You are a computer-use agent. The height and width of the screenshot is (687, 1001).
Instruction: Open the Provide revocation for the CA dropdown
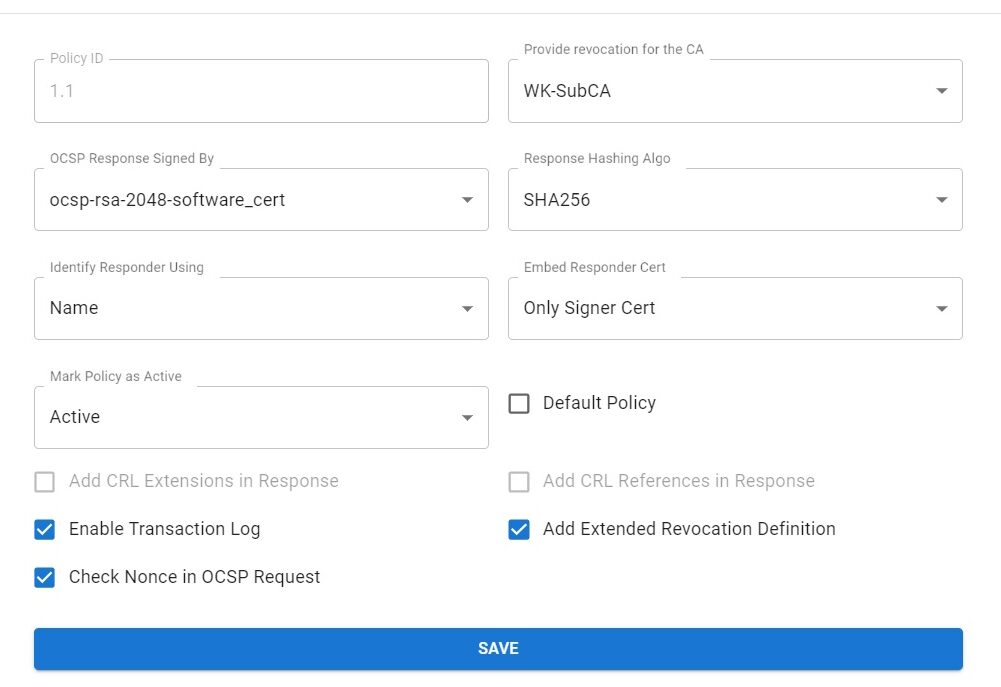[x=735, y=90]
